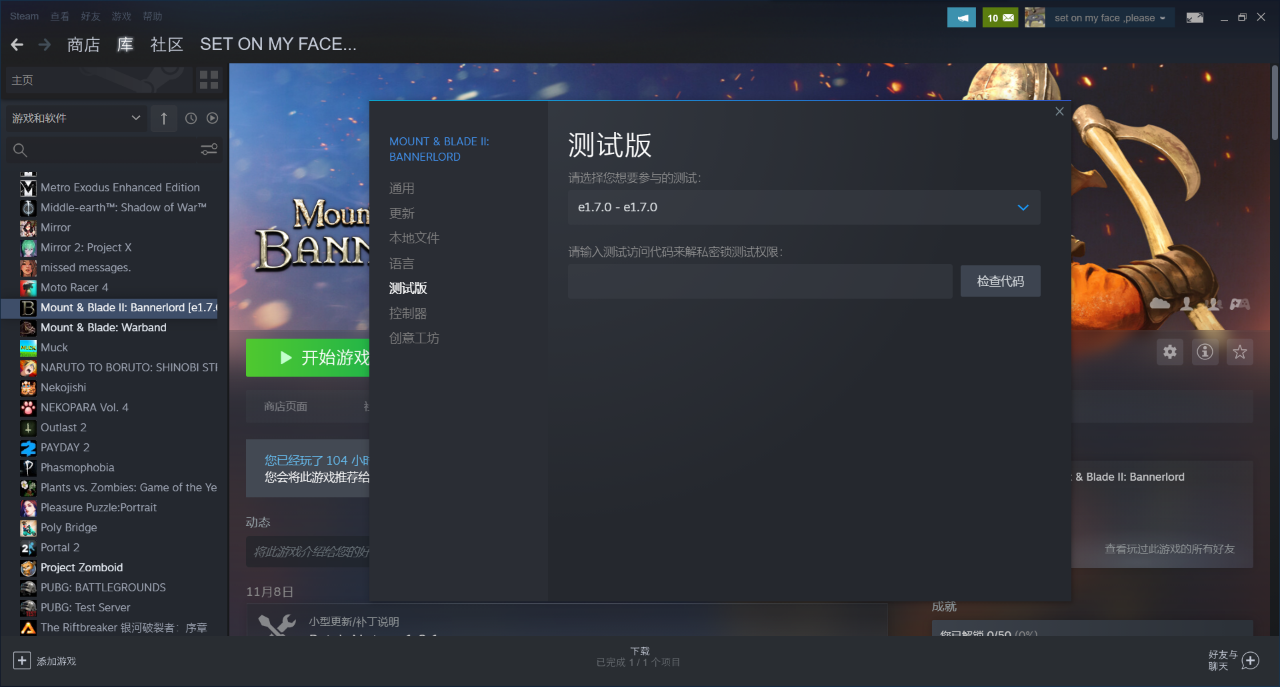This screenshot has width=1280, height=687.
Task: Select 控制器 in the properties sidebar
Action: [408, 313]
